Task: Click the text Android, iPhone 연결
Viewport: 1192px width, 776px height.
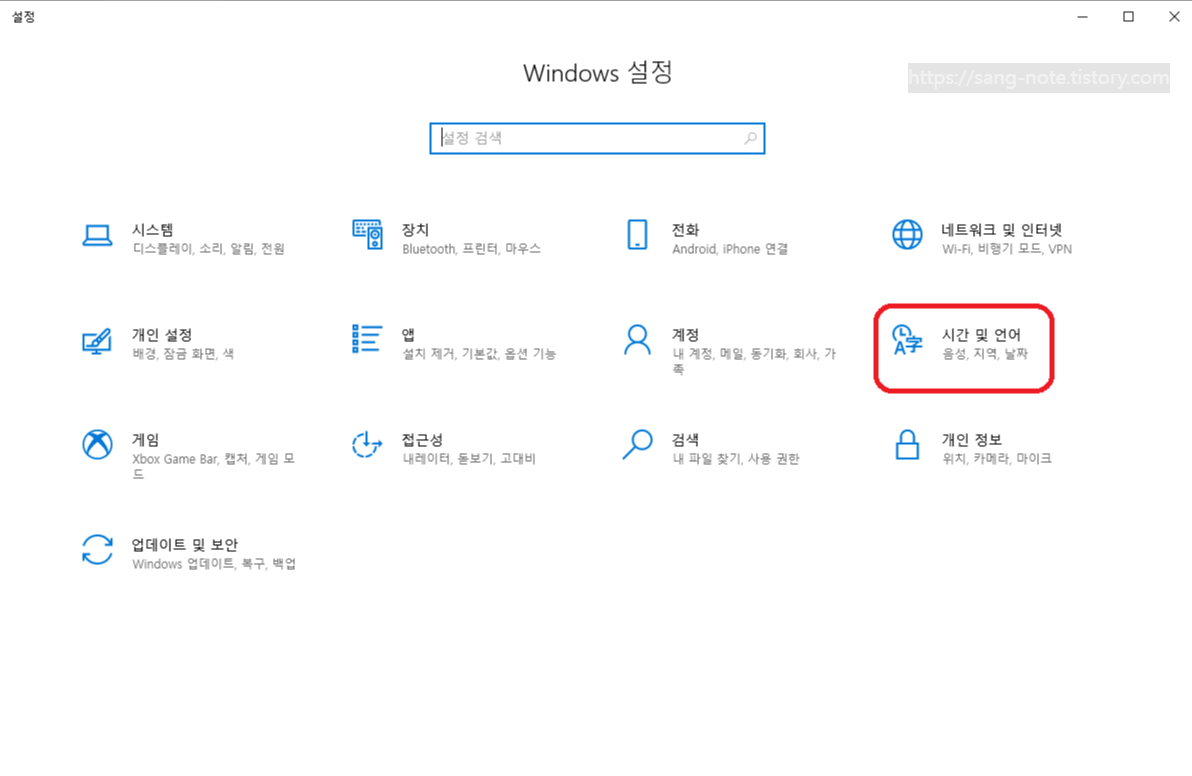Action: click(x=730, y=249)
